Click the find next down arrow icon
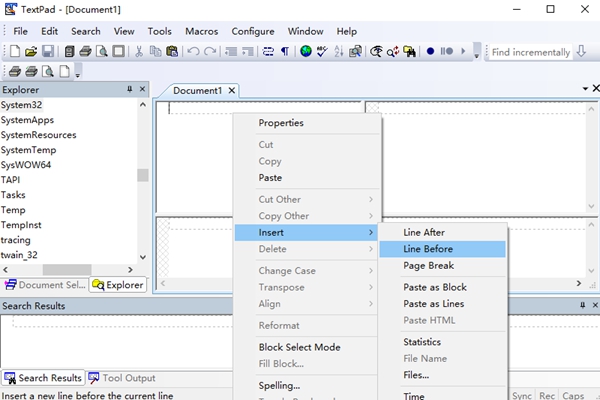Viewport: 600px width, 400px height. 581,52
